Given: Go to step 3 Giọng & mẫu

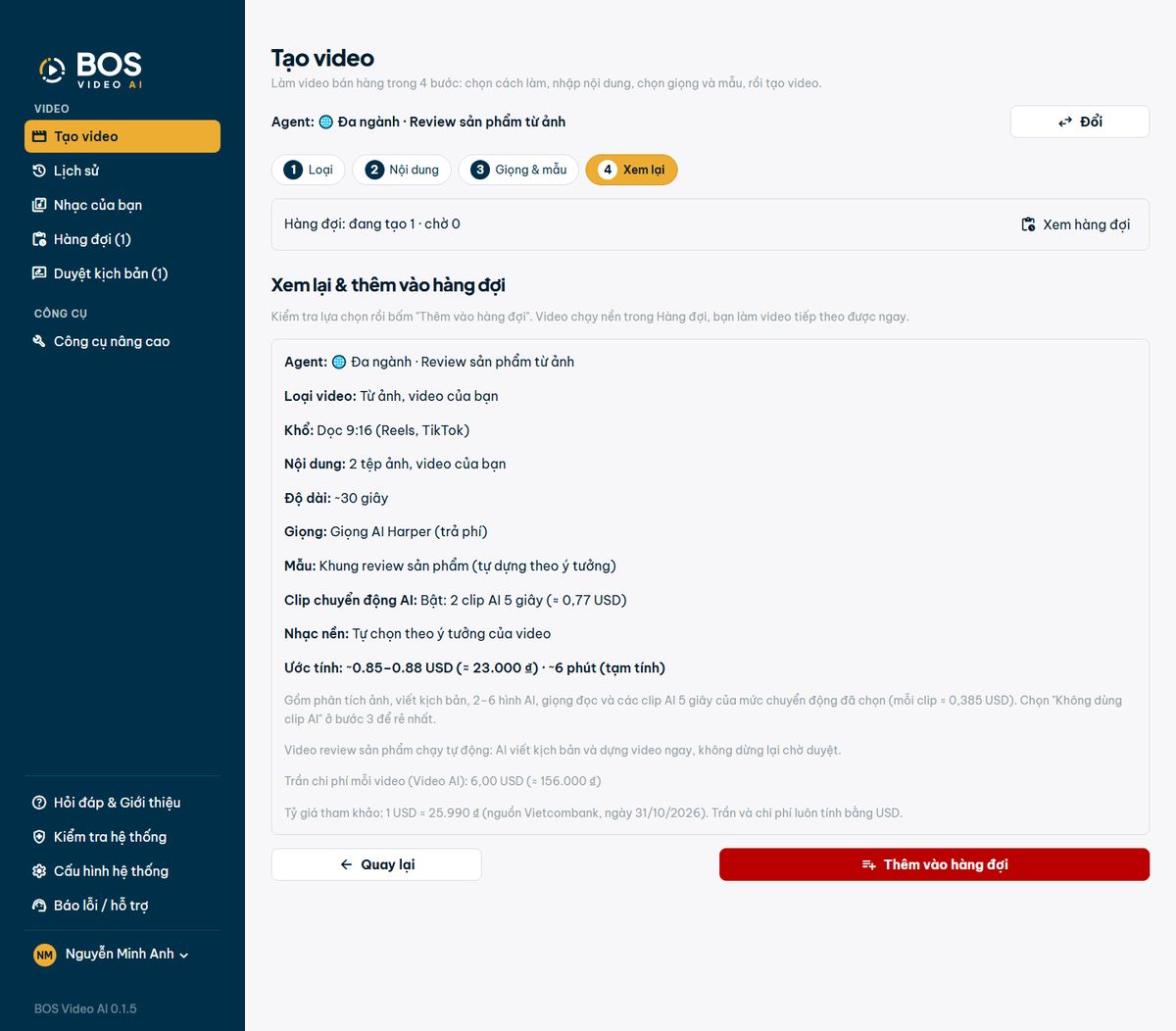Looking at the screenshot, I should click(x=518, y=170).
